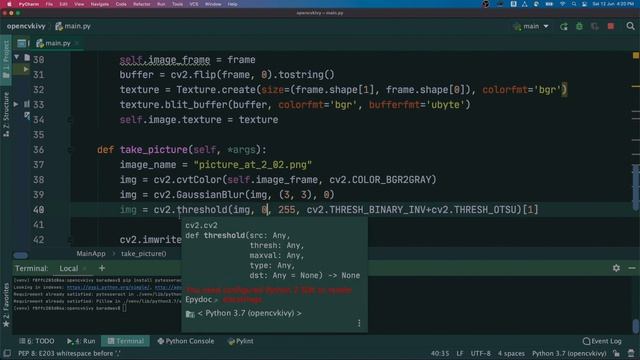
Task: Click the project view icon beside main.py tab
Action: [x=22, y=43]
